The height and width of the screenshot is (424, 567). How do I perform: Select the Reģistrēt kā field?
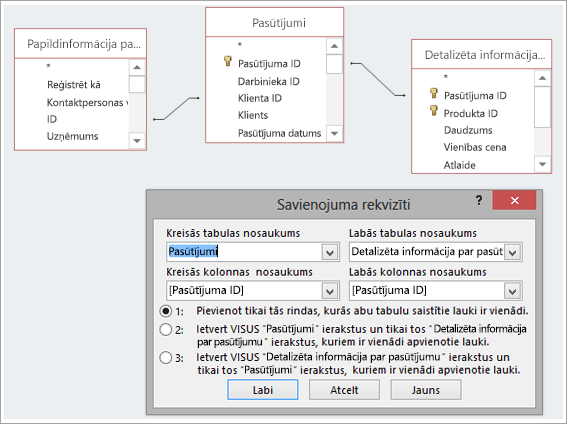[x=74, y=85]
